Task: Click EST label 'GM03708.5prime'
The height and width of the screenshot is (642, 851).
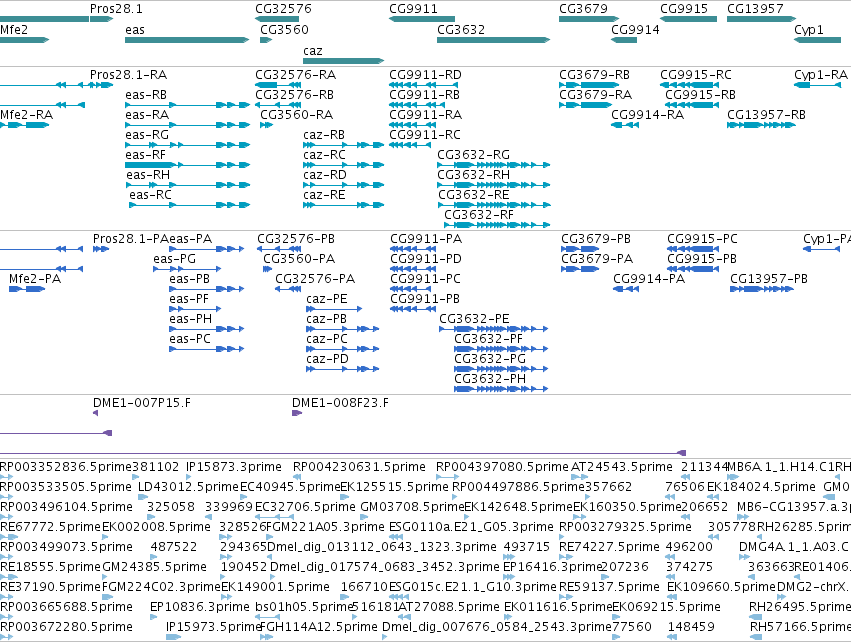Action: point(412,507)
